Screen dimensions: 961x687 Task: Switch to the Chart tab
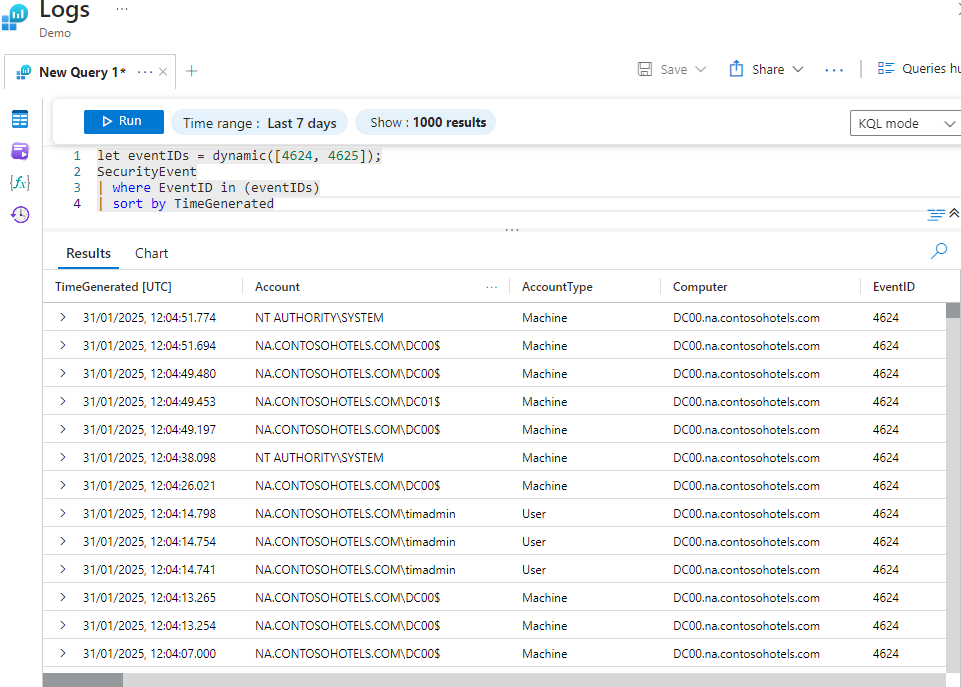(x=151, y=254)
